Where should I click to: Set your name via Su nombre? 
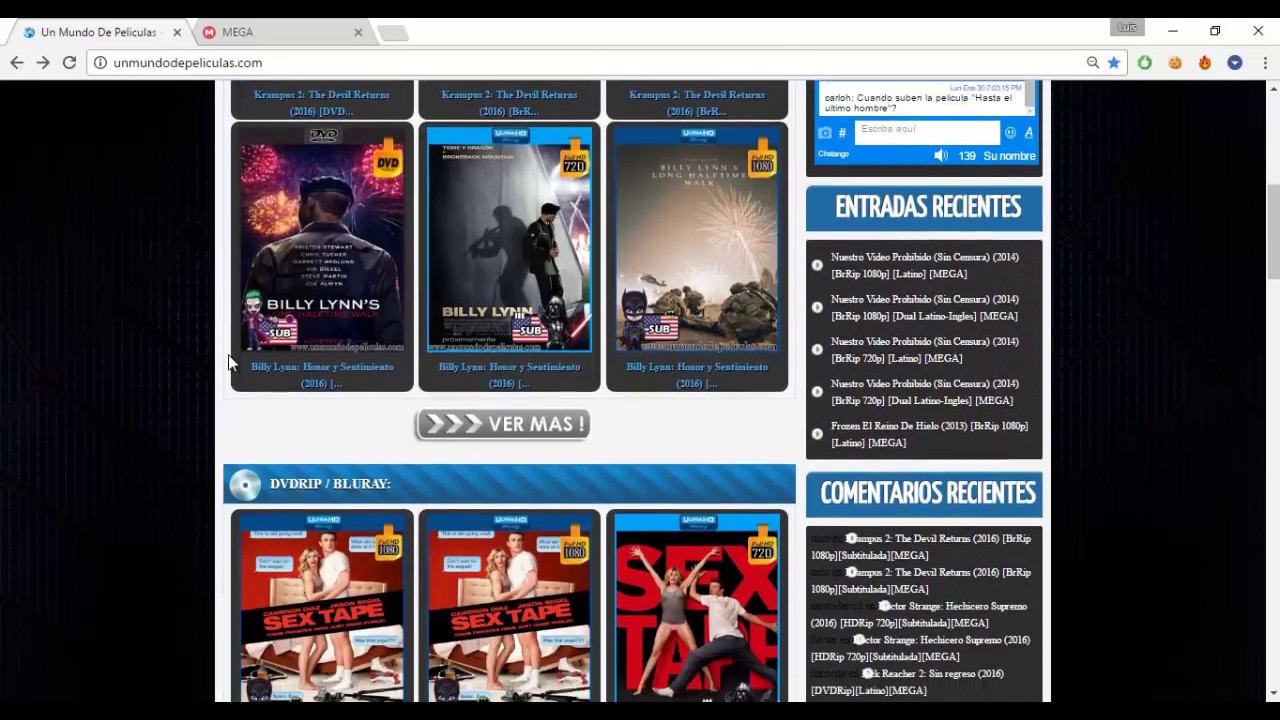(x=1009, y=156)
